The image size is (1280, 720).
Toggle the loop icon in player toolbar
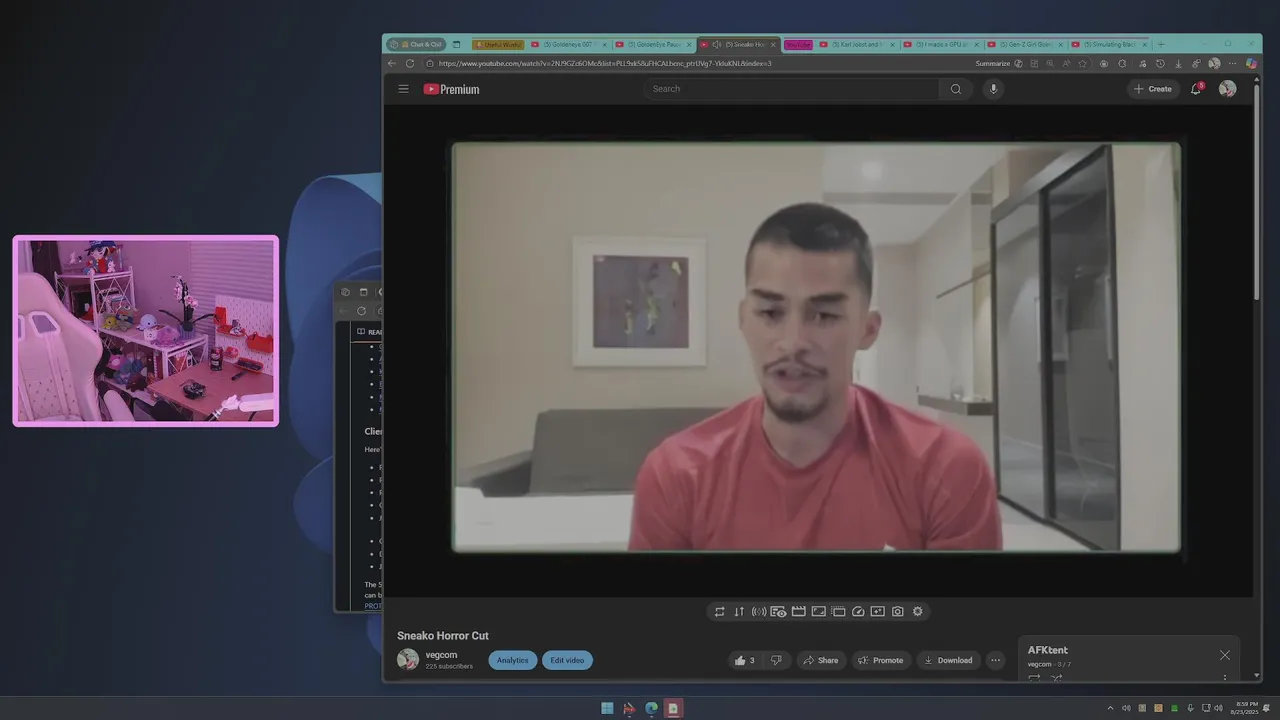(x=719, y=612)
